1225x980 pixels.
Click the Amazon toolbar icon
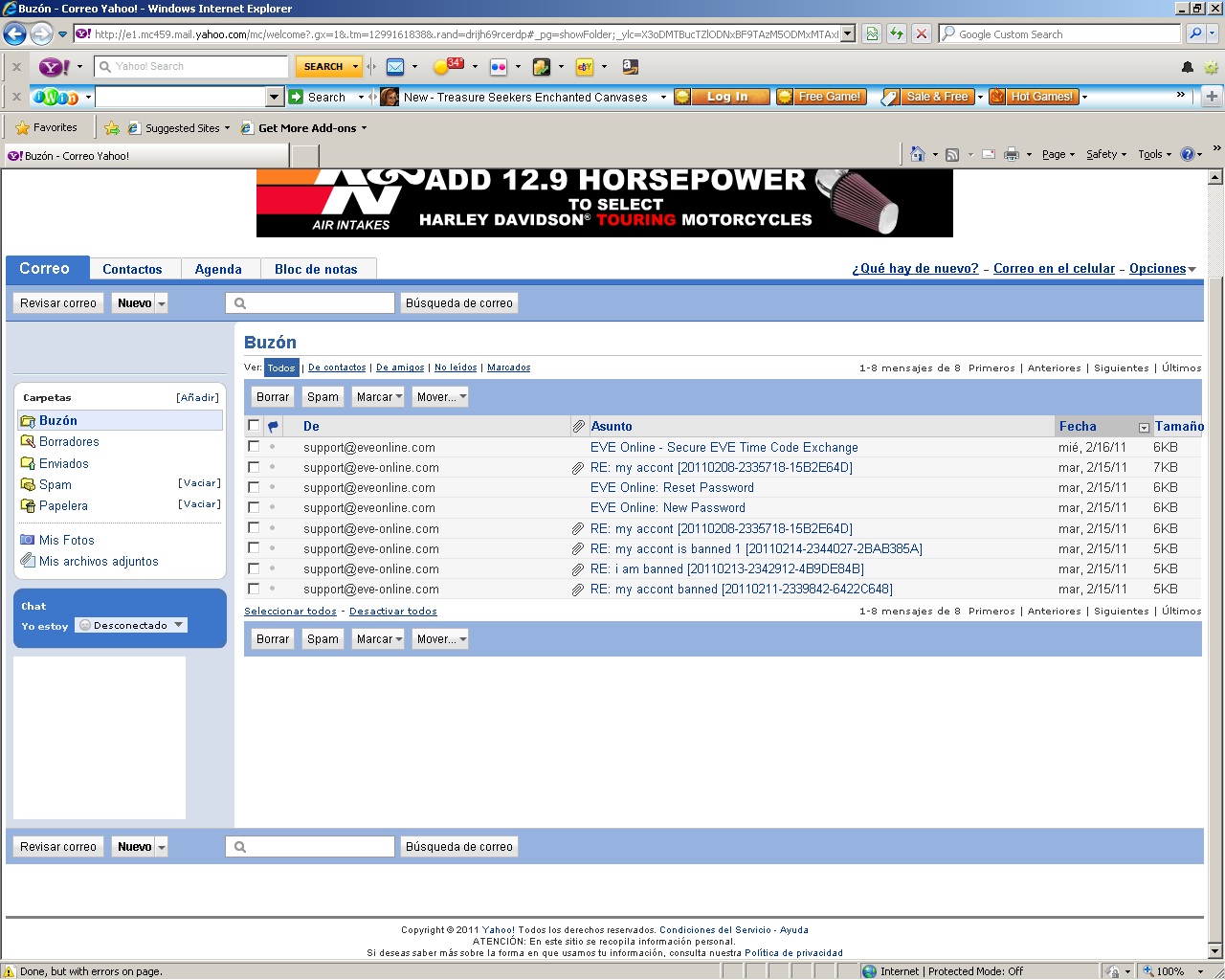point(630,67)
